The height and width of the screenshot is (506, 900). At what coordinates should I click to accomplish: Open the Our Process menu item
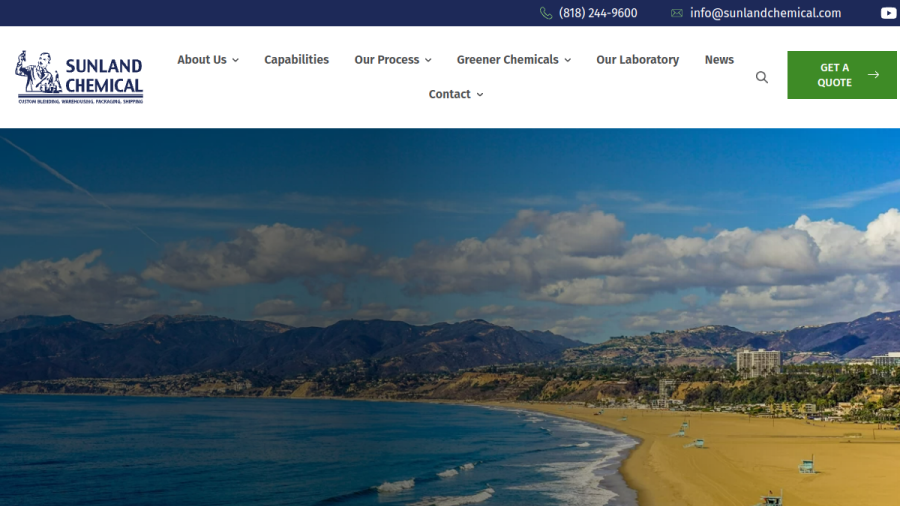(386, 60)
